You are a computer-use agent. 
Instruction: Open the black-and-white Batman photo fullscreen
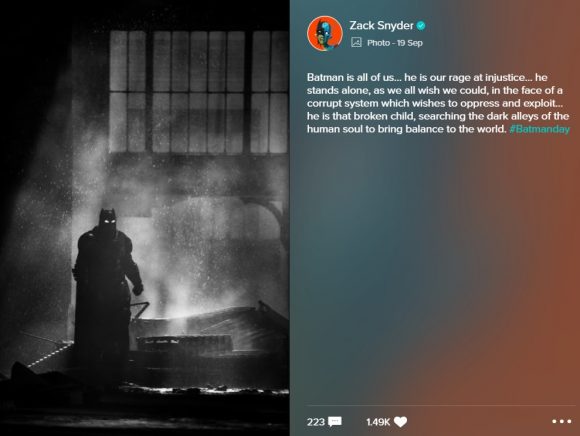point(145,218)
